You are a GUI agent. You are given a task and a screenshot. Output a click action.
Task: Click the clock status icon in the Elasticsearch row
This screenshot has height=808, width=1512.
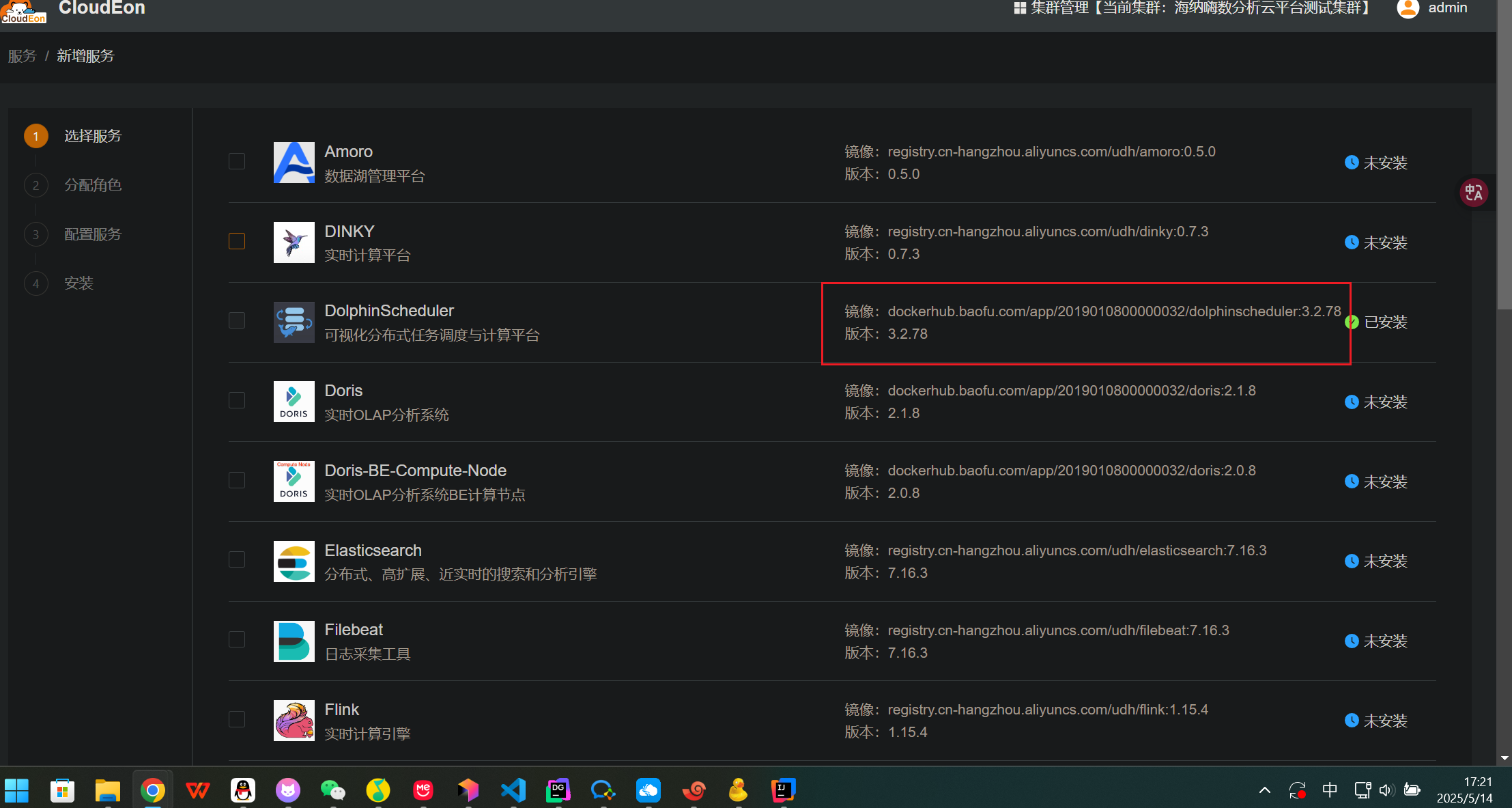pyautogui.click(x=1352, y=561)
